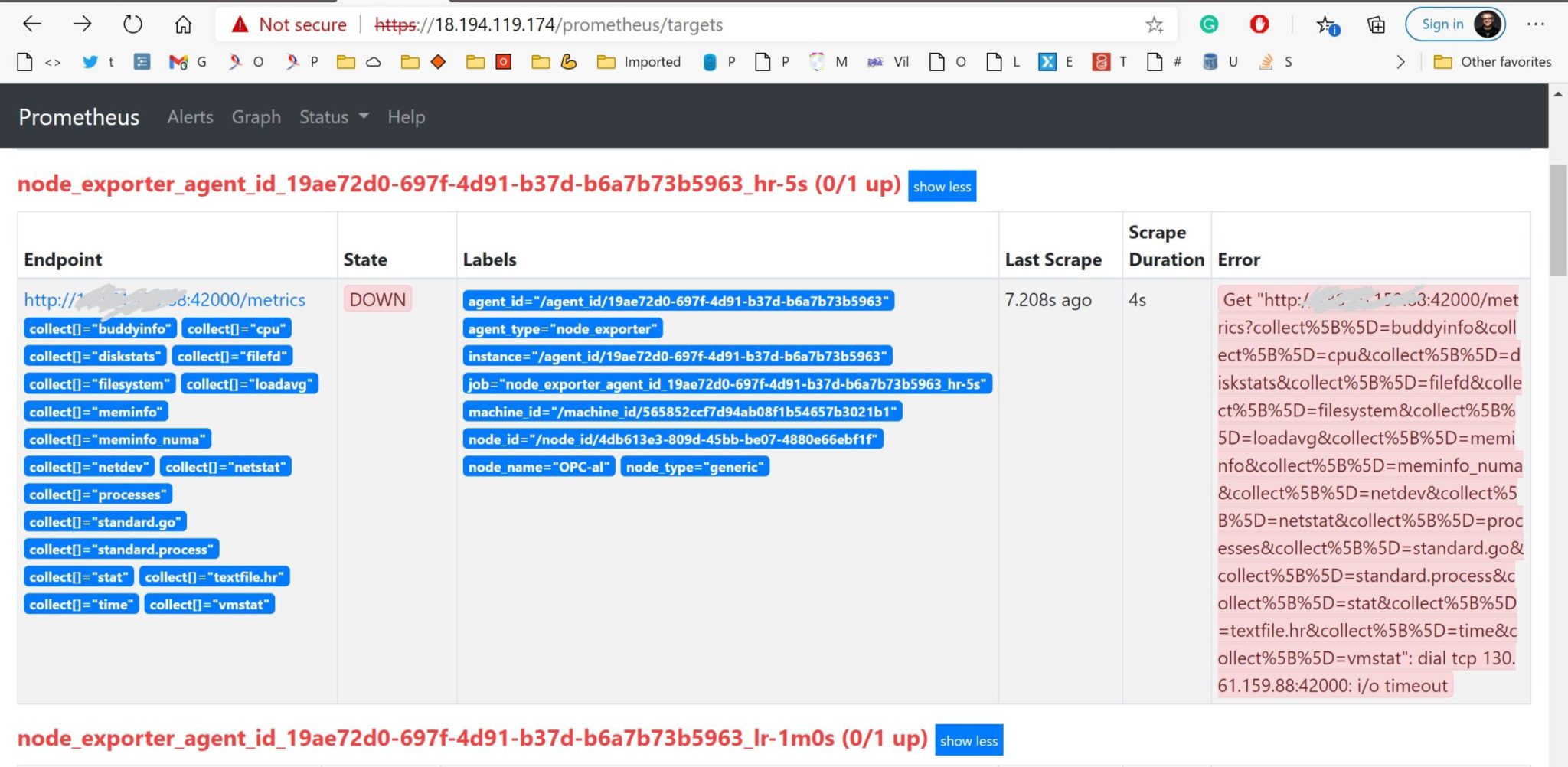Viewport: 1568px width, 767px height.
Task: Open the Favorites list icon
Action: click(x=1328, y=25)
